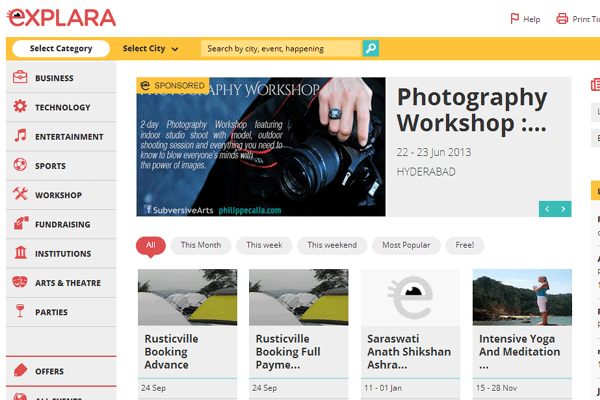The height and width of the screenshot is (400, 600).
Task: Click the Rusticville Booking Full Payme... title
Action: click(x=288, y=352)
